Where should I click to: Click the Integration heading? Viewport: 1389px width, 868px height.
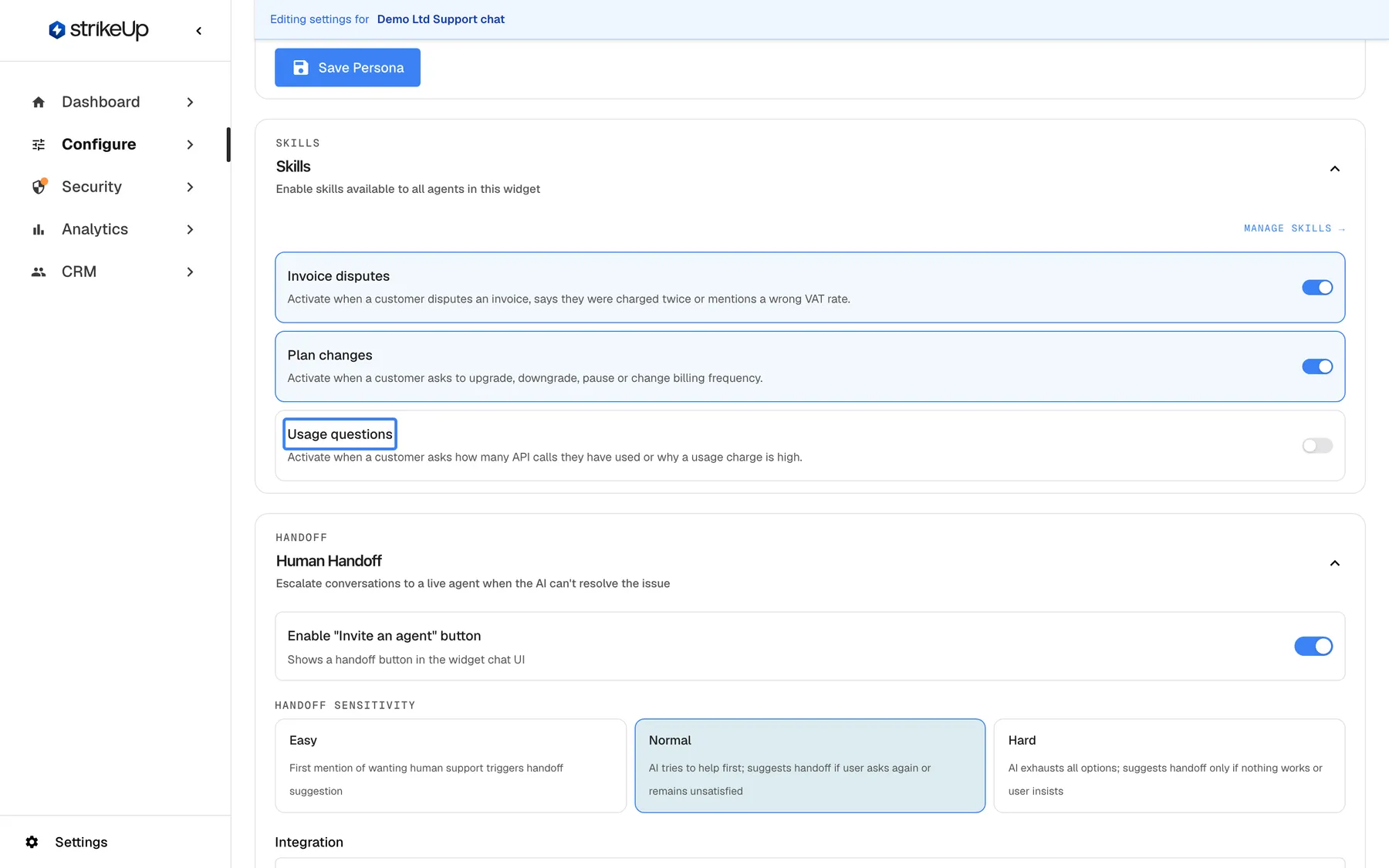[x=309, y=842]
